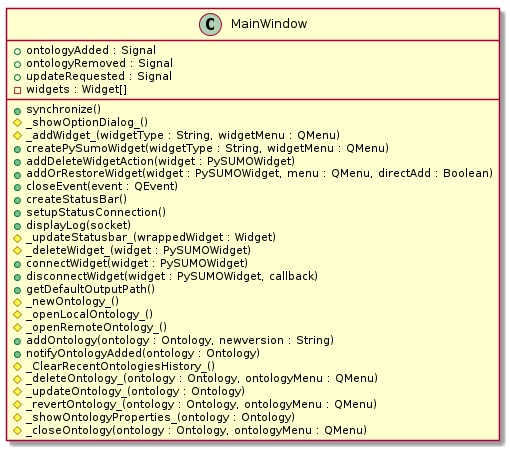Viewport: 510px width, 451px height.
Task: Select the _revertOntology_ method signature text
Action: click(202, 404)
